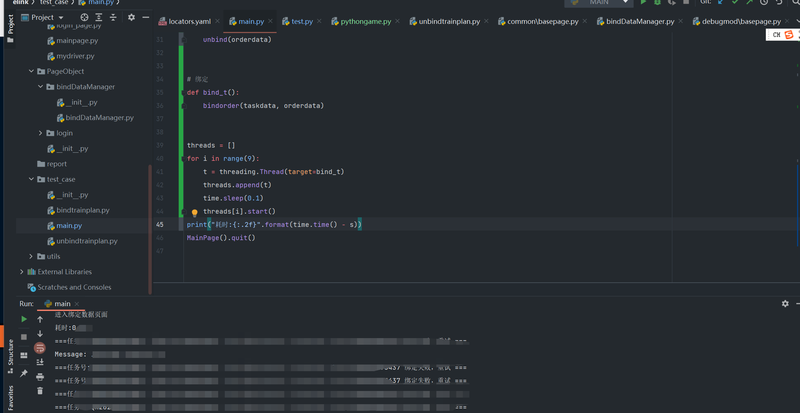Image resolution: width=800 pixels, height=413 pixels.
Task: Print the Run console output
Action: click(x=40, y=377)
